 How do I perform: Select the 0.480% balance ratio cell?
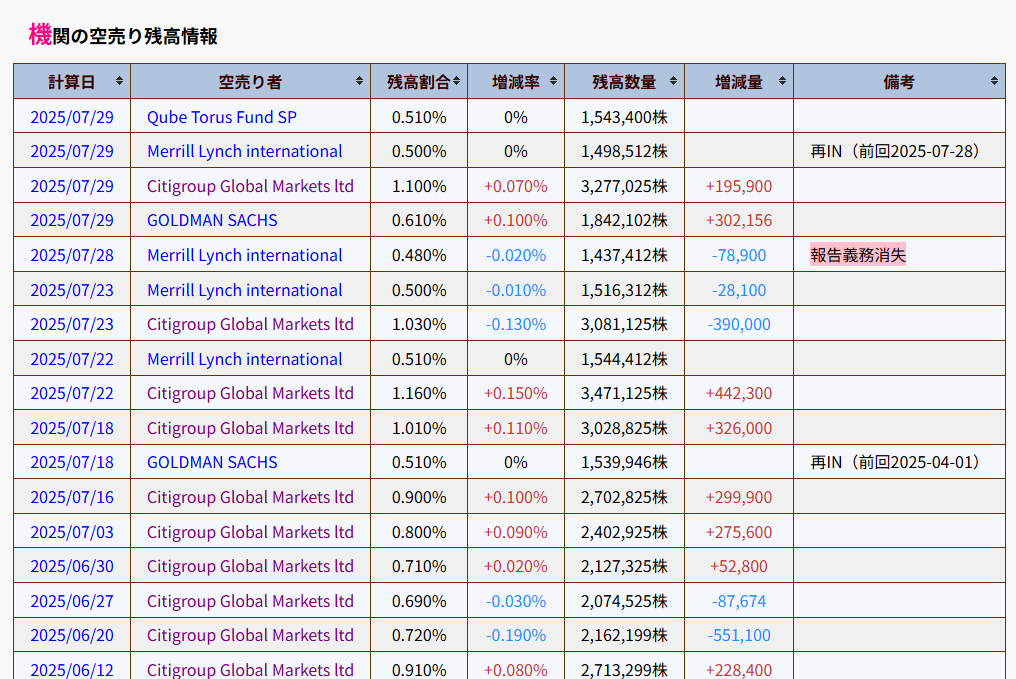419,255
